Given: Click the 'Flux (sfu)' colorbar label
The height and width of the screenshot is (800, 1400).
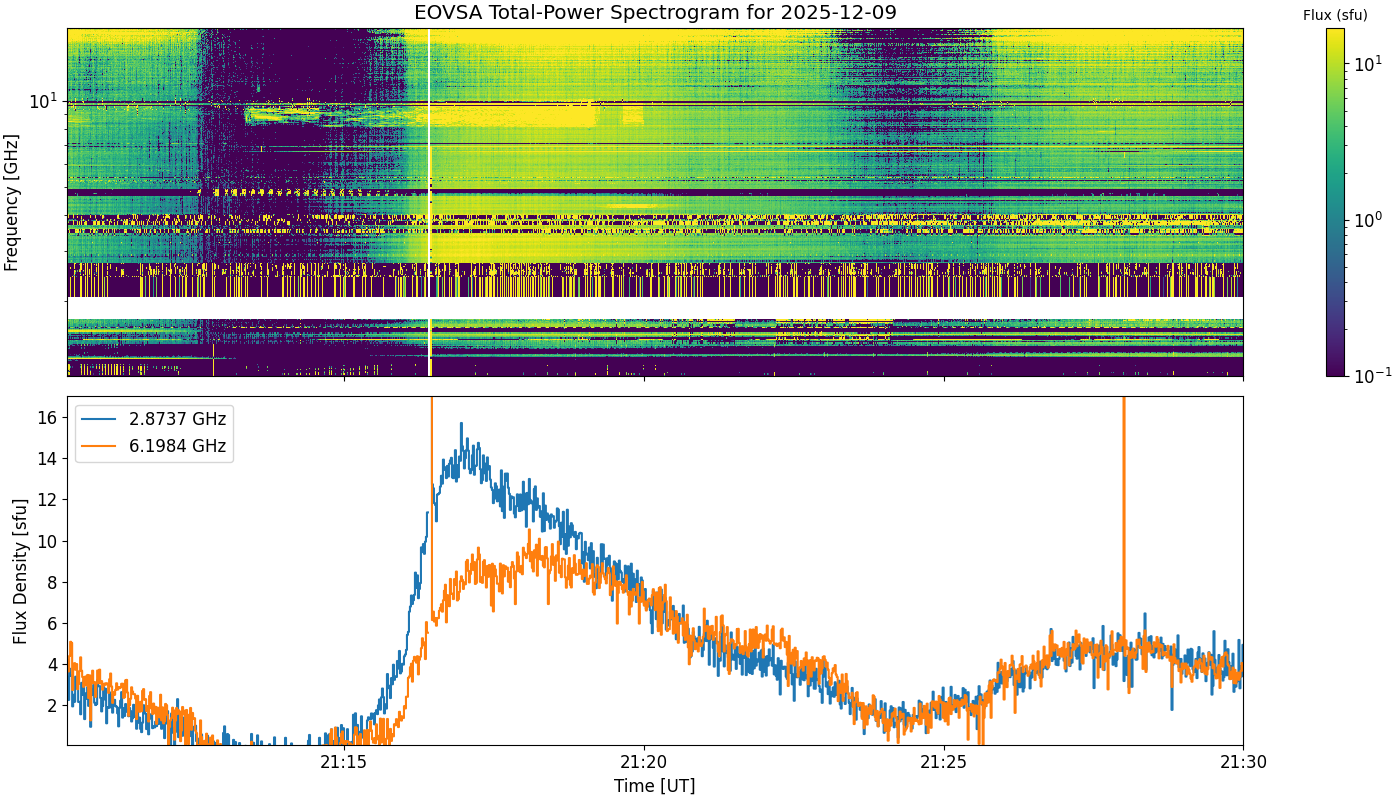Looking at the screenshot, I should click(x=1335, y=15).
